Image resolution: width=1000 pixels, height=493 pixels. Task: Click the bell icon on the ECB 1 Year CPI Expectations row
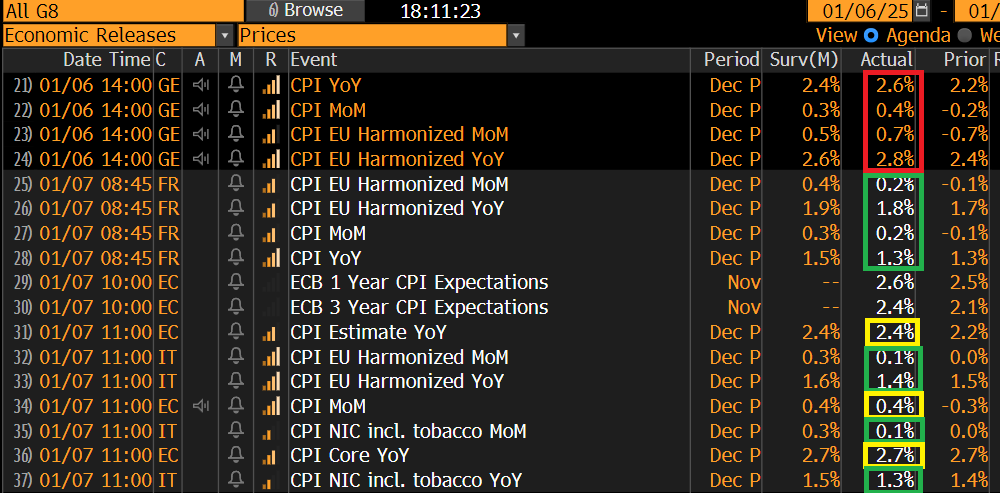point(236,283)
